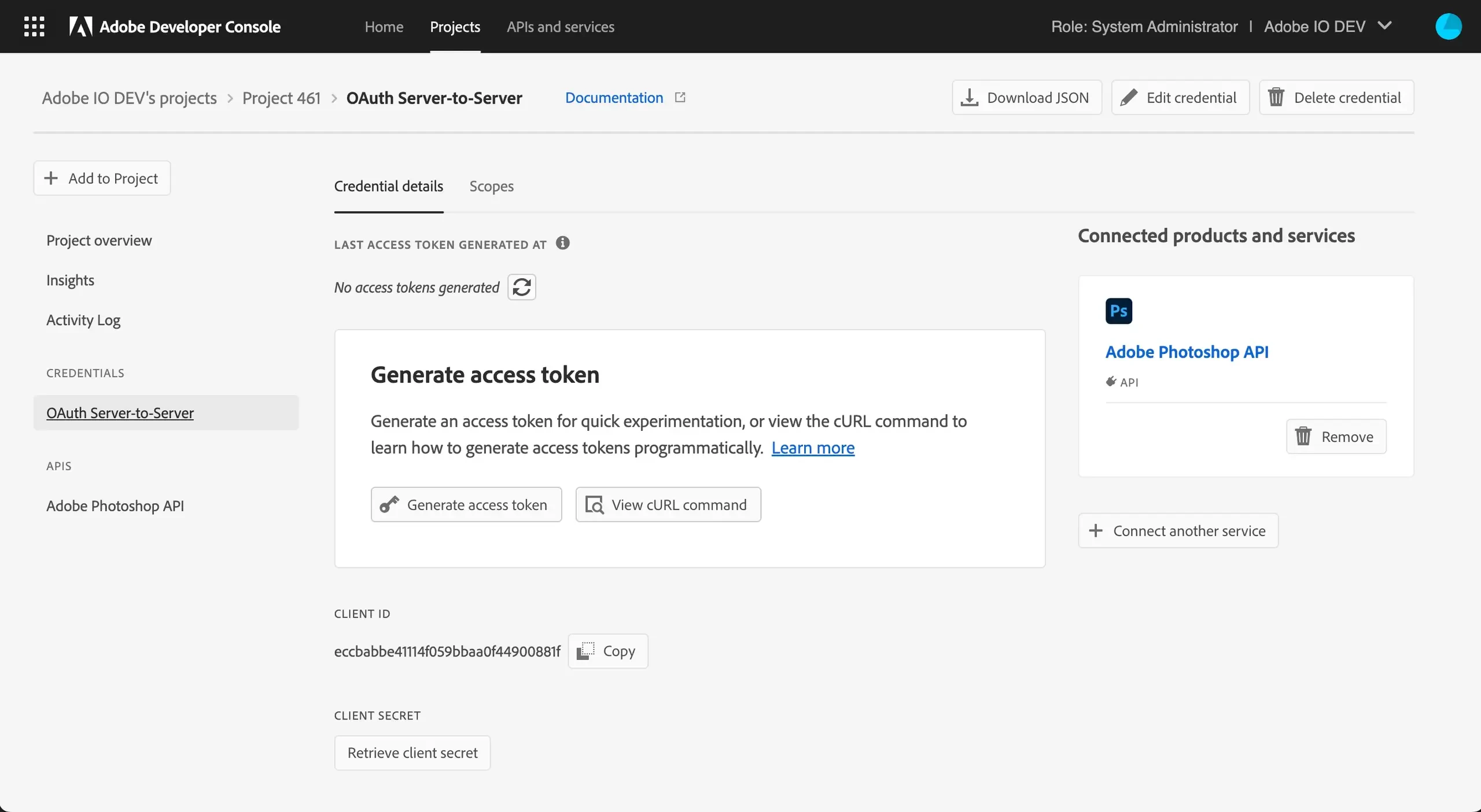The height and width of the screenshot is (812, 1481).
Task: Click the Adobe logo in header
Action: (80, 27)
